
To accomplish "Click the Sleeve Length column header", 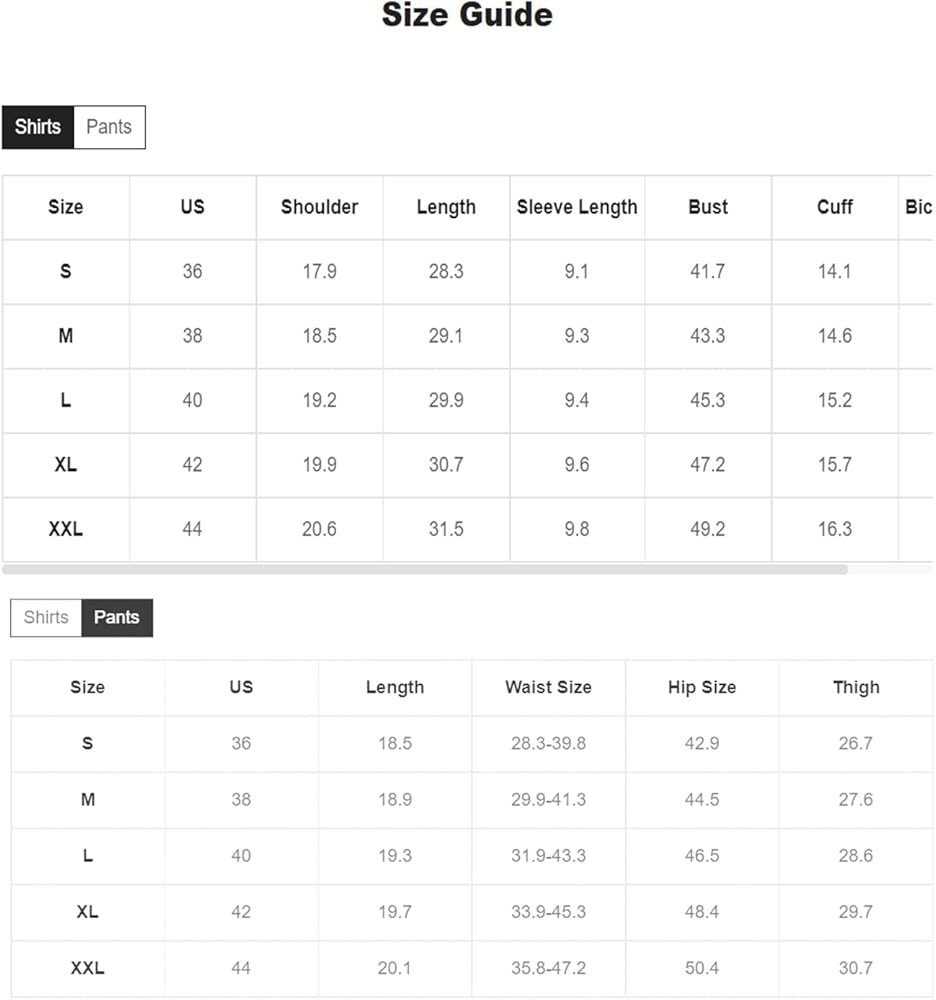I will 577,207.
